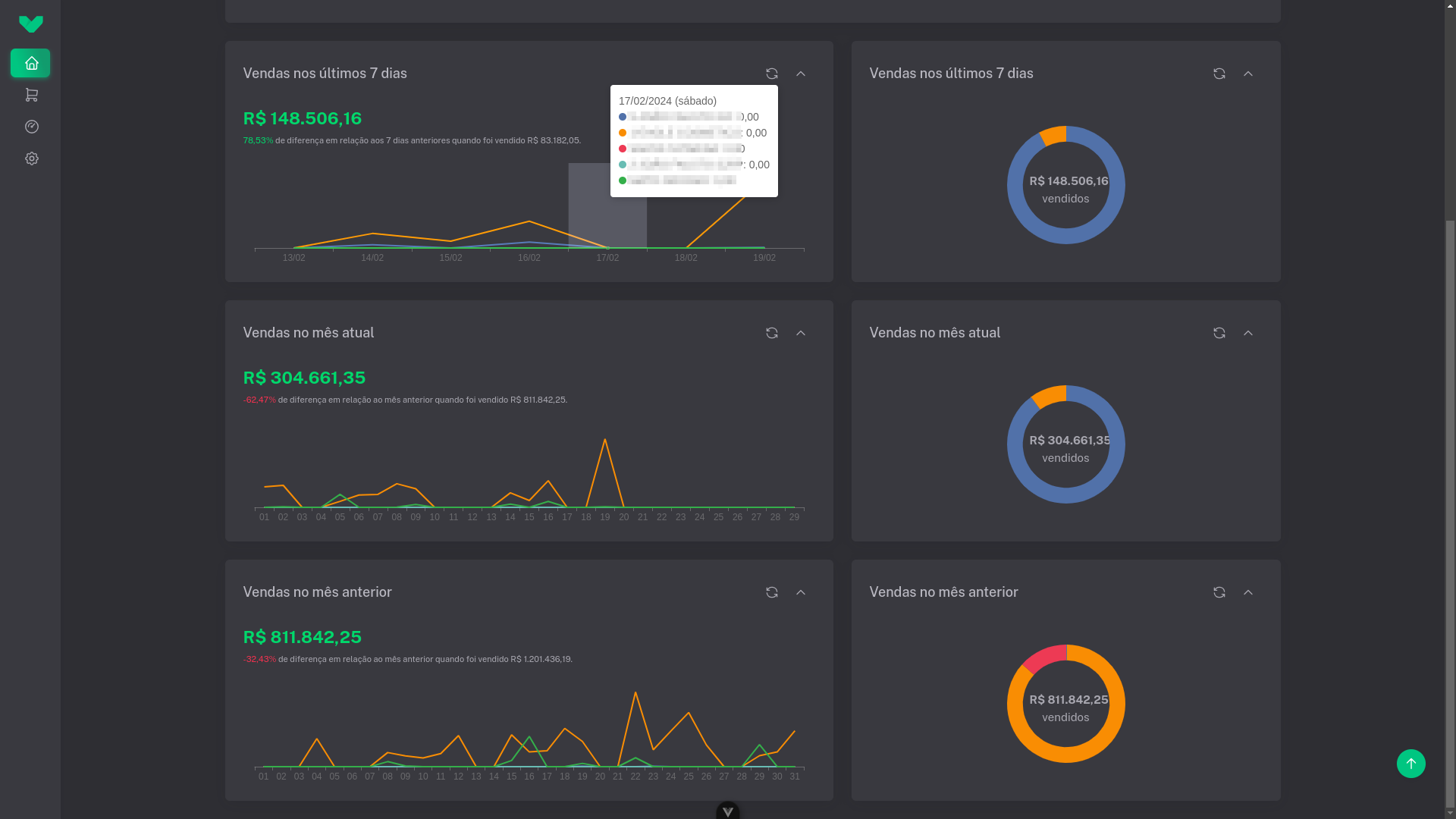Collapse the 'Vendas no mês anterior' donut card
Viewport: 1456px width, 819px height.
[x=1247, y=592]
